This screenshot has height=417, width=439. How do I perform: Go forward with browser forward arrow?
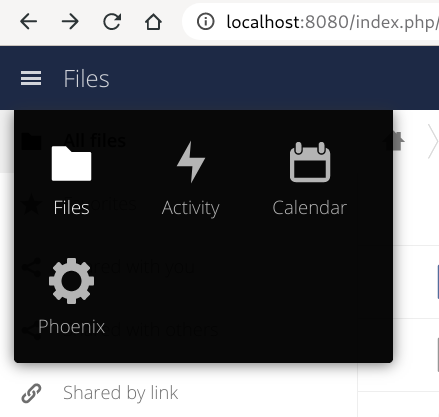tap(70, 22)
